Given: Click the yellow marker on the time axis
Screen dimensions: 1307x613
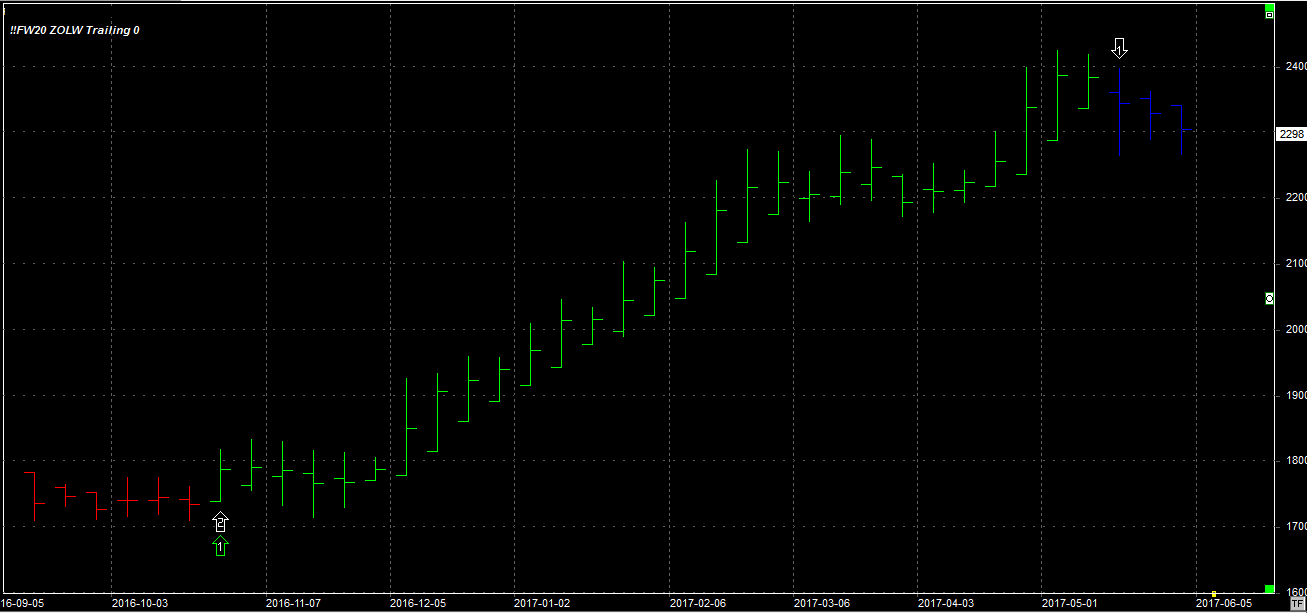Looking at the screenshot, I should [x=1214, y=594].
